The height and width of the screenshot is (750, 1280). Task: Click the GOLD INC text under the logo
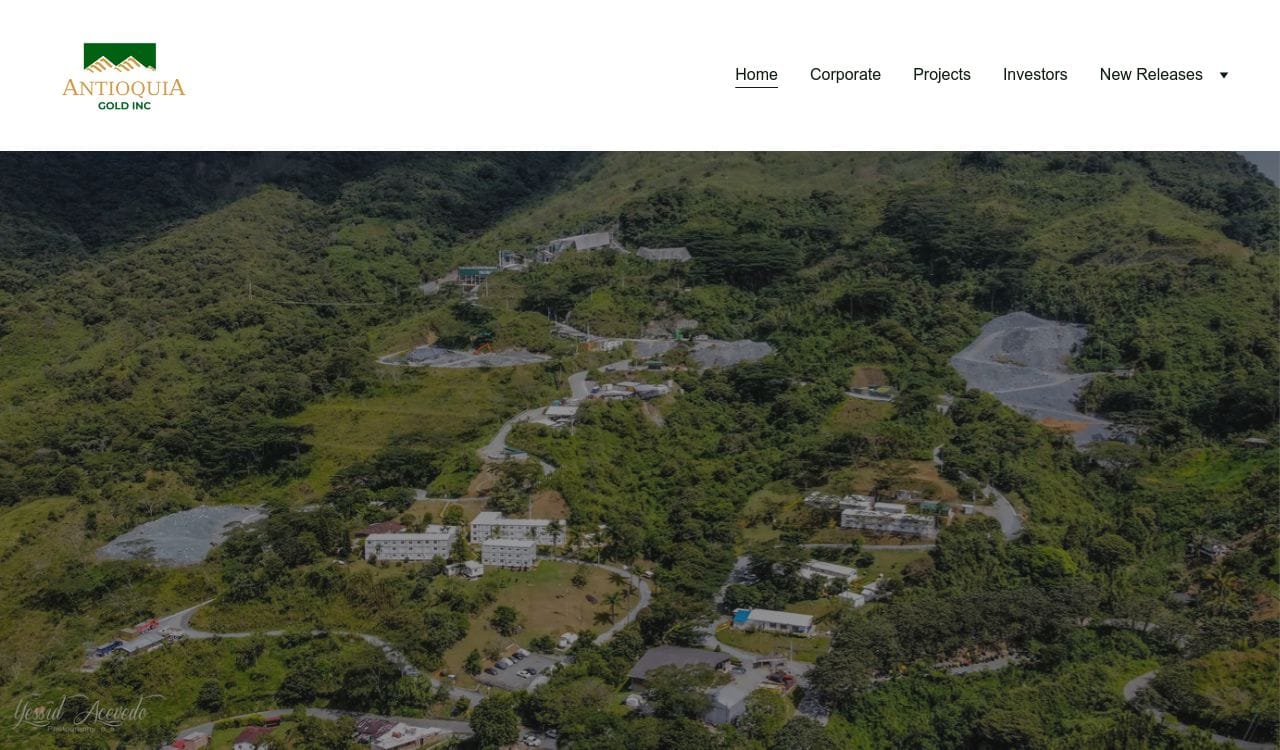pyautogui.click(x=124, y=105)
